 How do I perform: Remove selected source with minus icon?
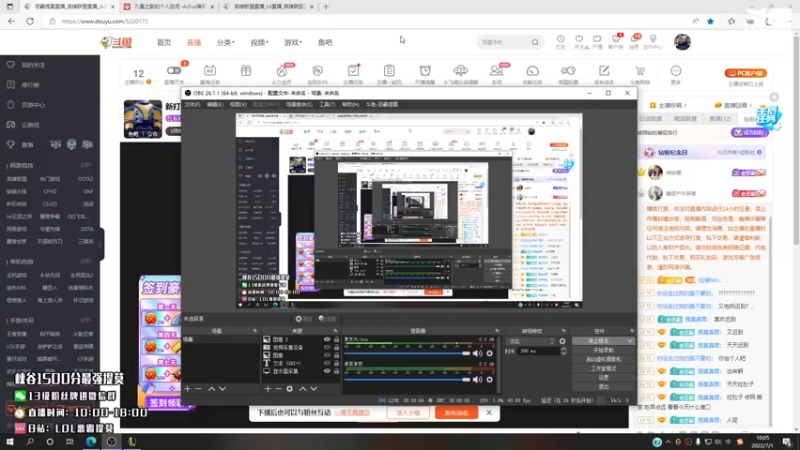[279, 389]
